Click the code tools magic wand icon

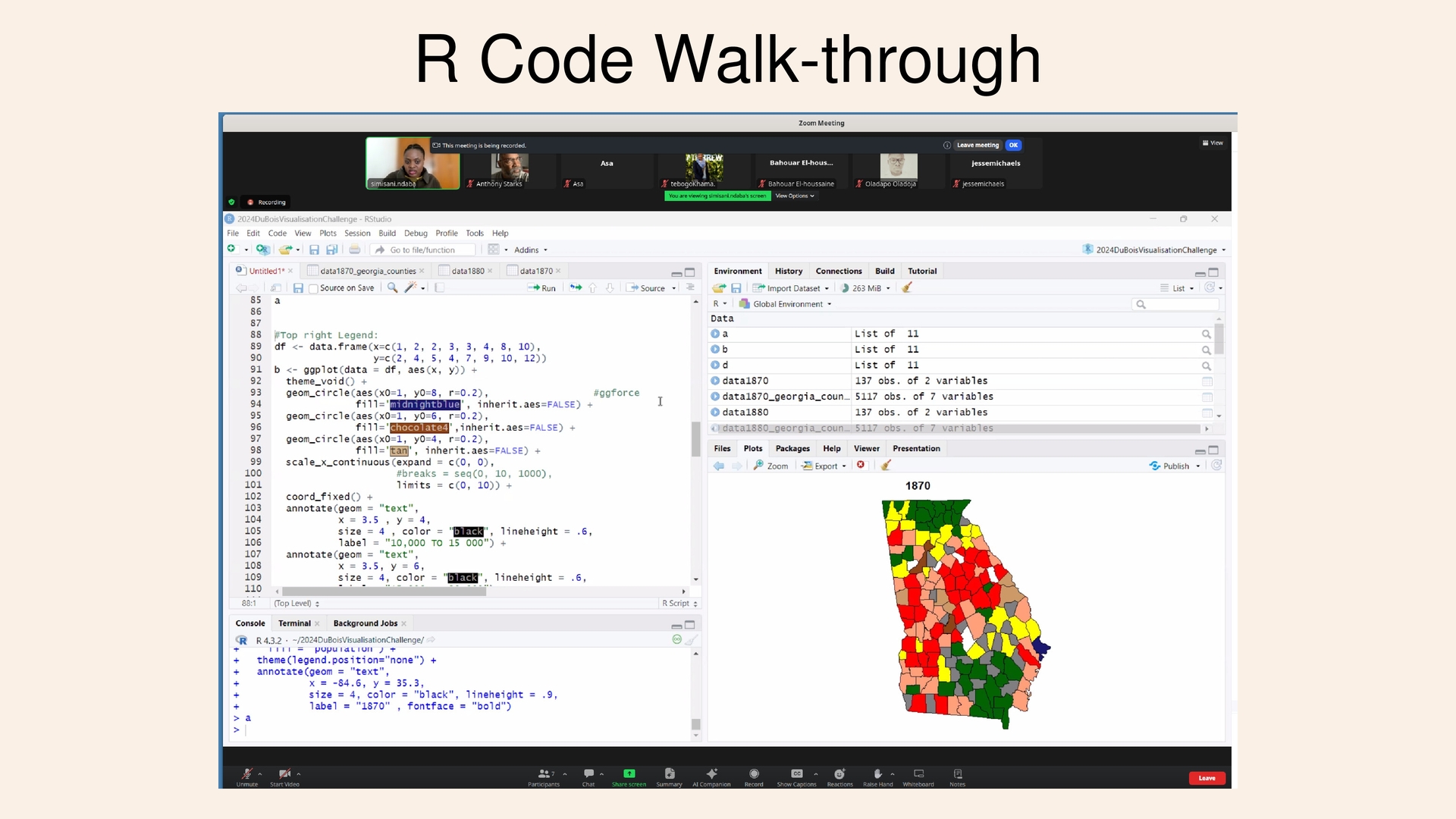[410, 288]
